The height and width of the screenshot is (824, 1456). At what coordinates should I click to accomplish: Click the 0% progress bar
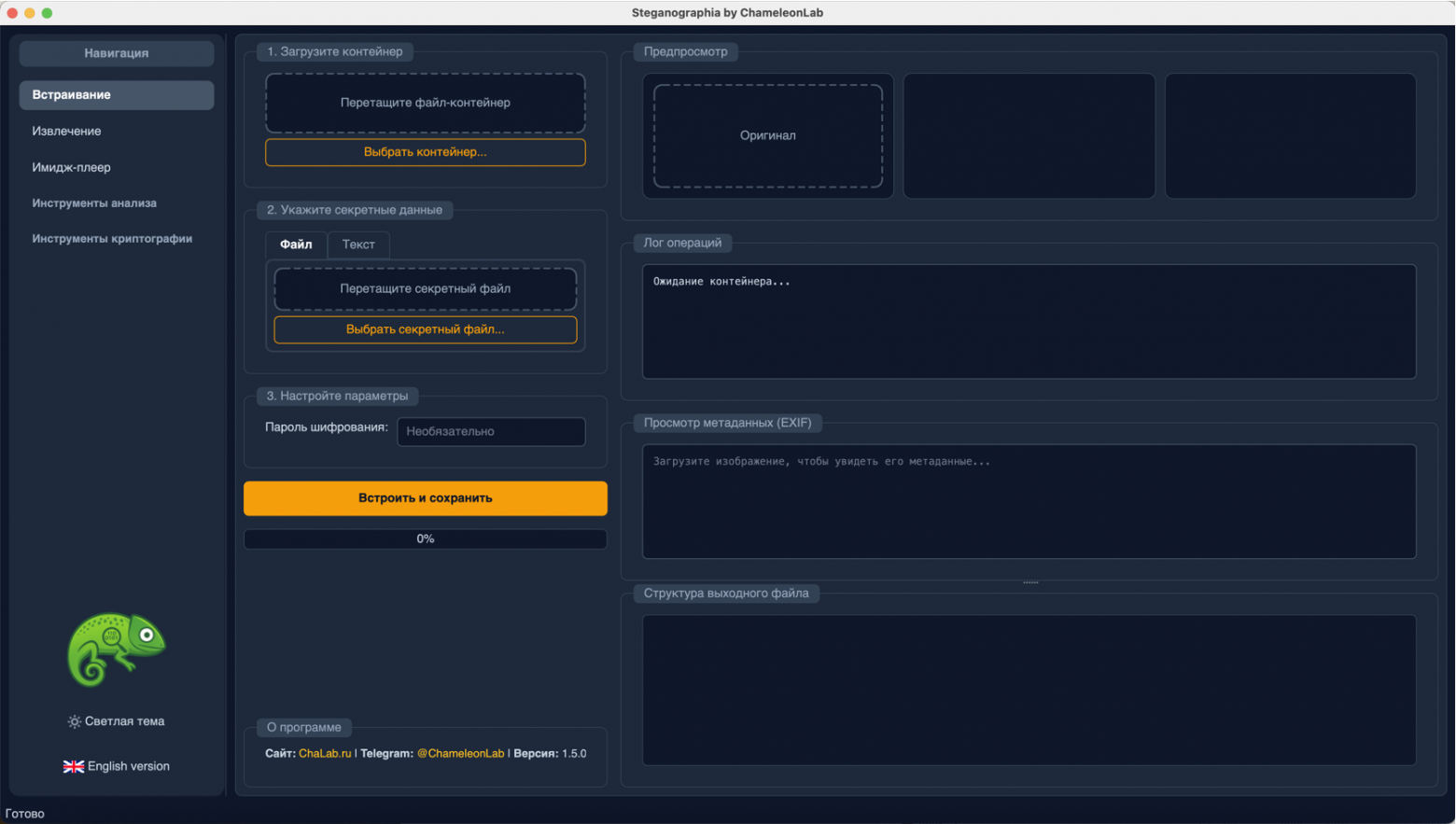pos(425,538)
